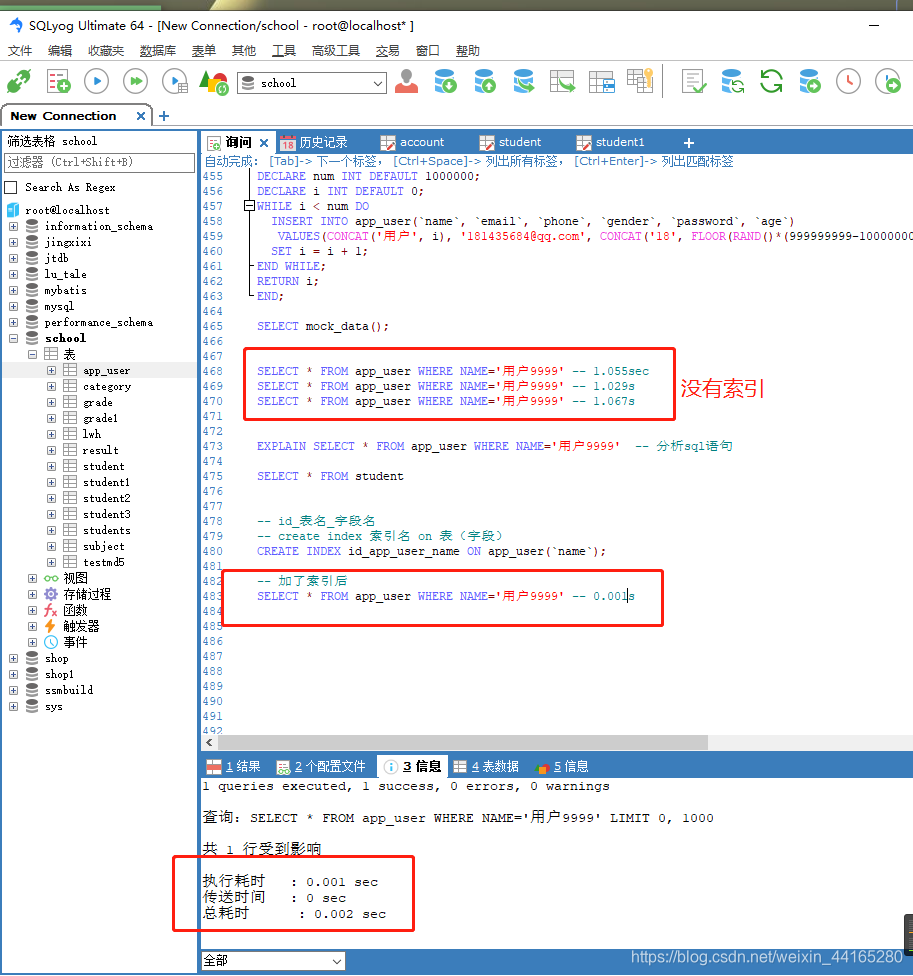This screenshot has height=976, width=913.
Task: Click the database run arrow icon
Action: [x=810, y=82]
